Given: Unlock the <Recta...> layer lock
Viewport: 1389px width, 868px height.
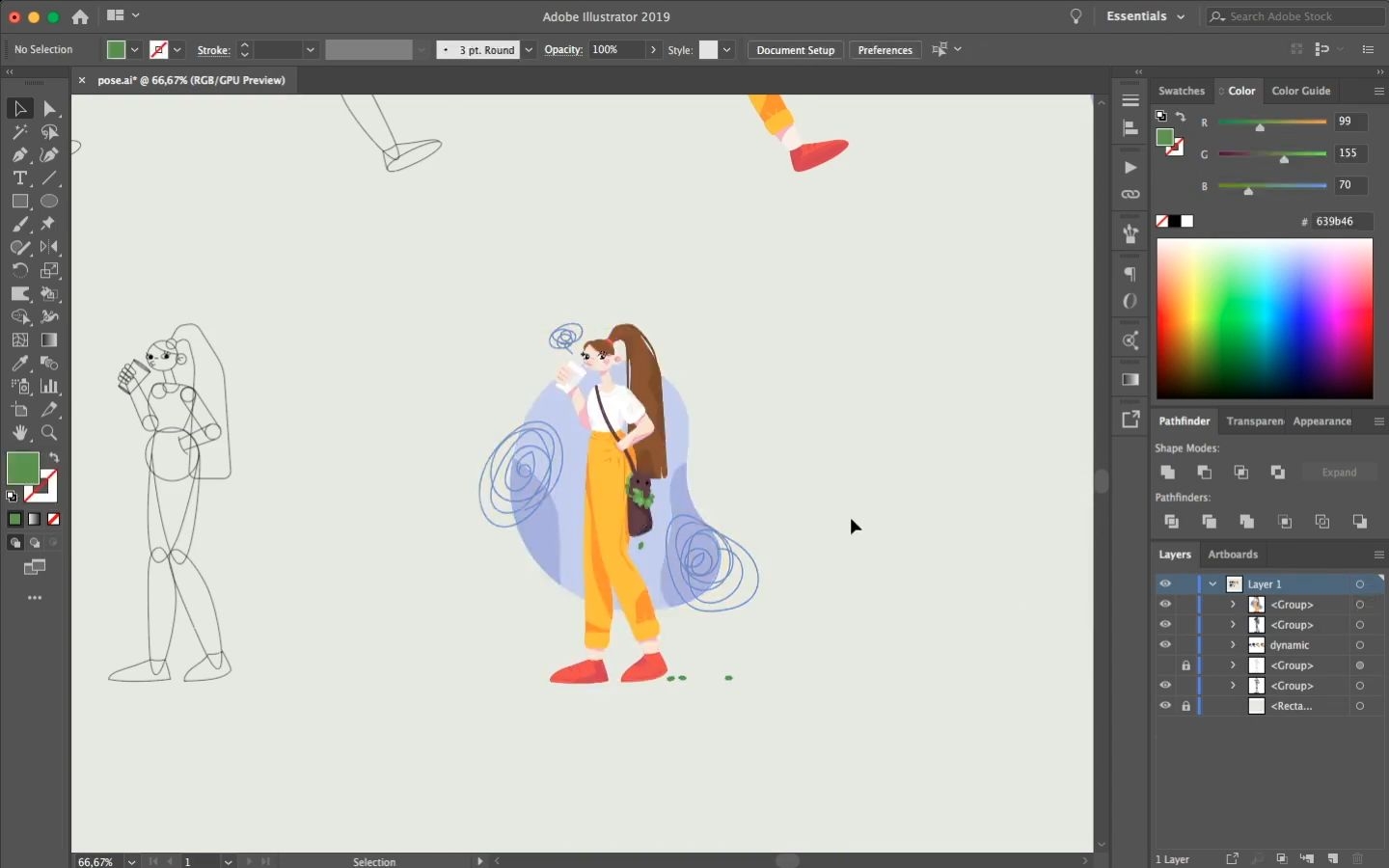Looking at the screenshot, I should (x=1186, y=706).
